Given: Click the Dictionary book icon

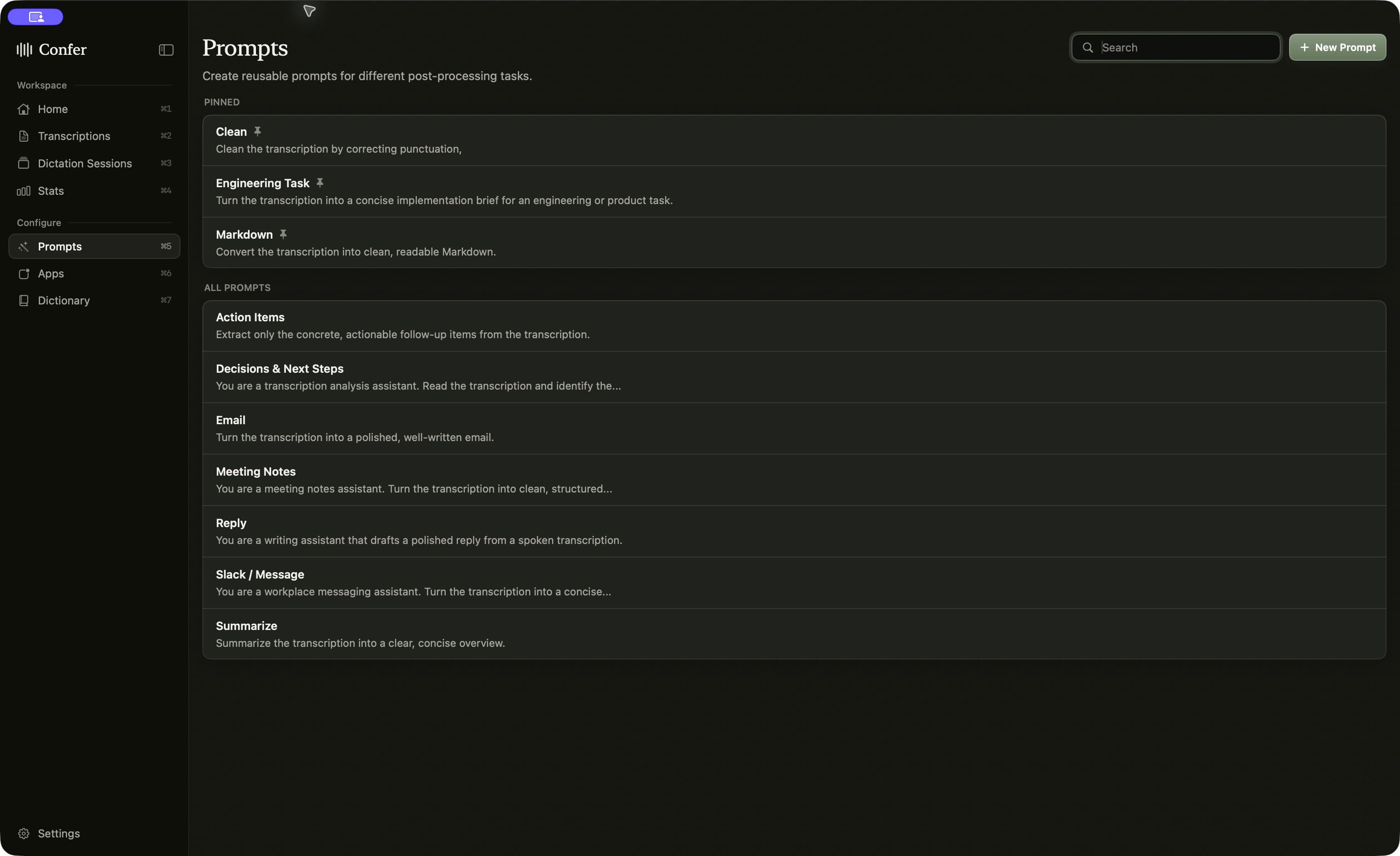Looking at the screenshot, I should click(23, 301).
